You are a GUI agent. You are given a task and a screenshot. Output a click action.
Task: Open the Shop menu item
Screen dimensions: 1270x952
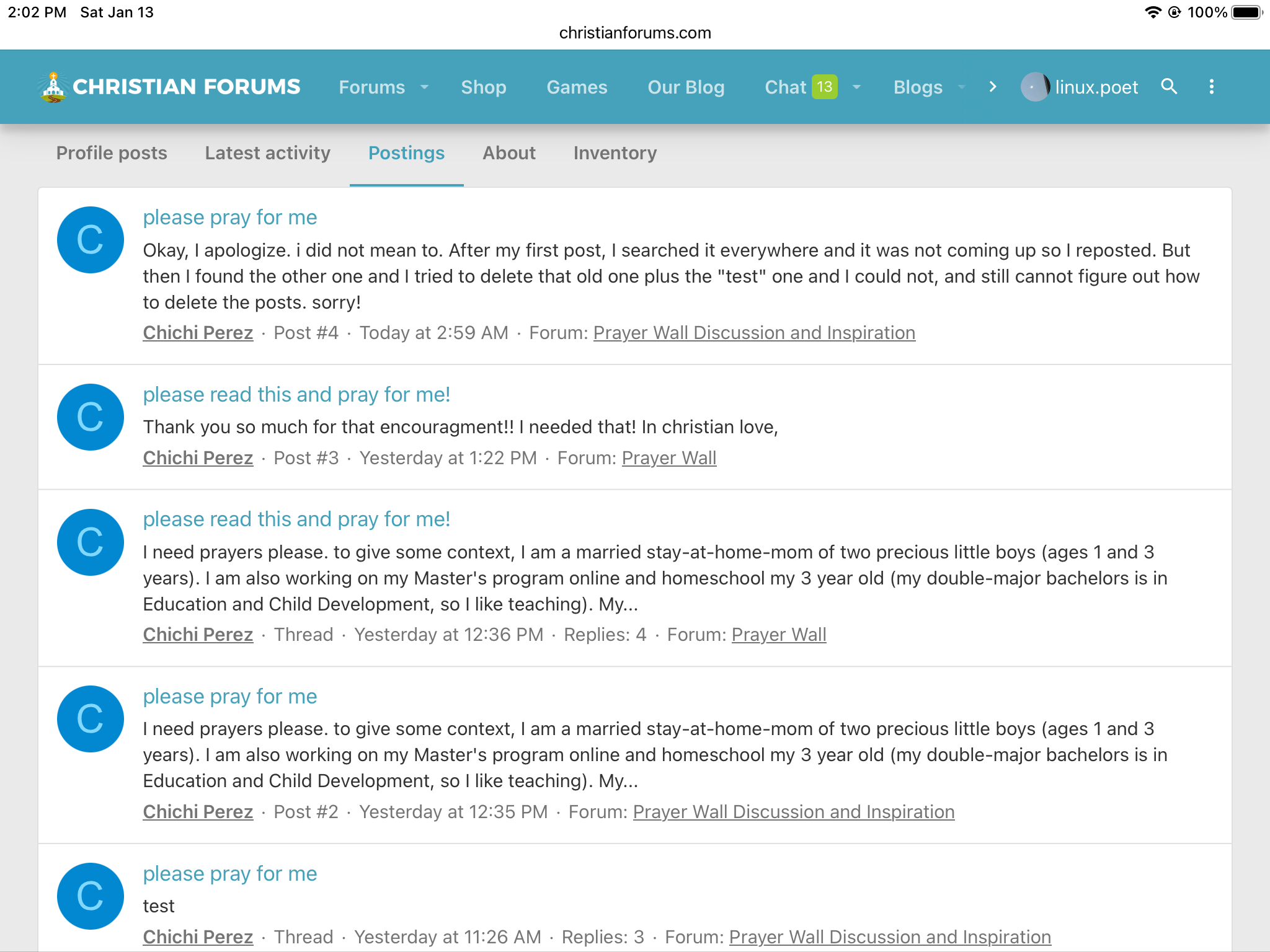483,87
